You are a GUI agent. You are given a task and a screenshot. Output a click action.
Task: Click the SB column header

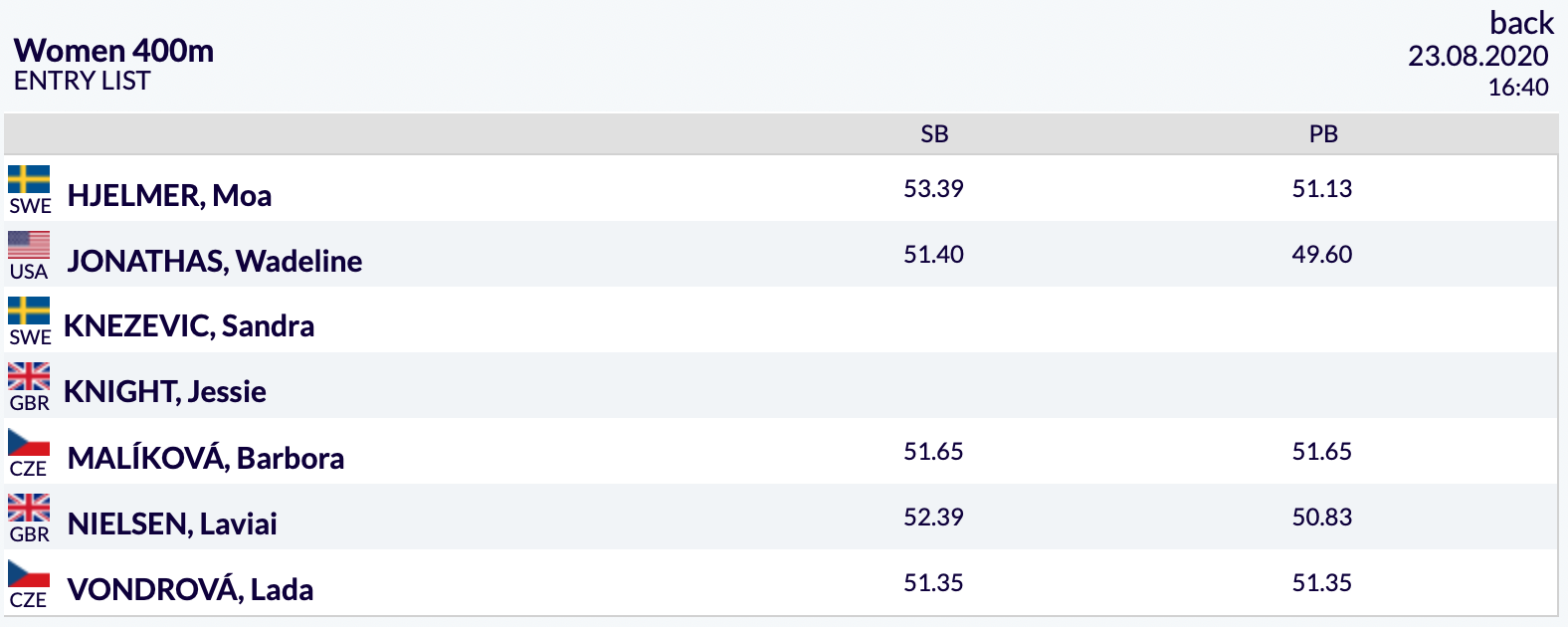(934, 134)
